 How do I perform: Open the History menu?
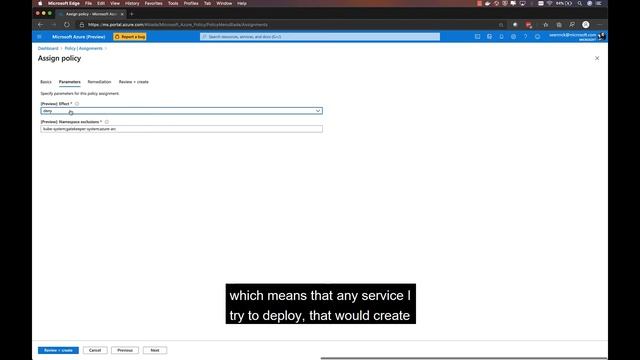pyautogui.click(x=132, y=3)
